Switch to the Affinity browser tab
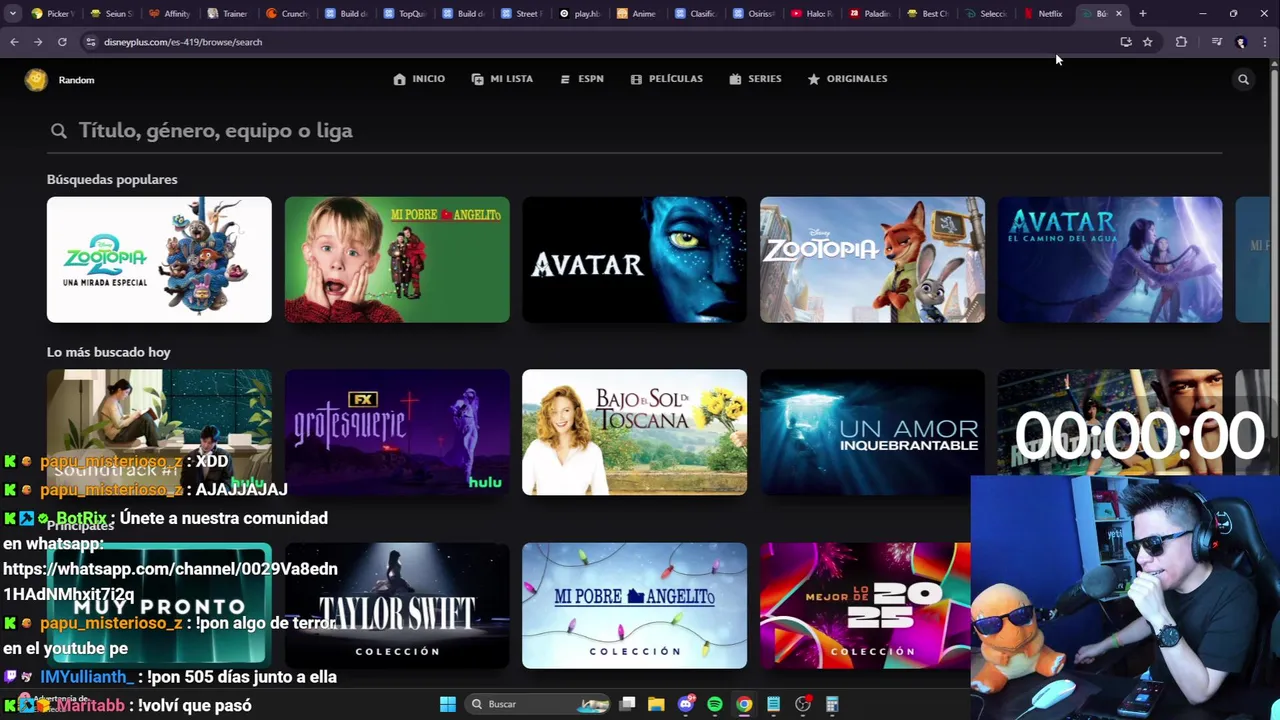1280x720 pixels. click(169, 14)
